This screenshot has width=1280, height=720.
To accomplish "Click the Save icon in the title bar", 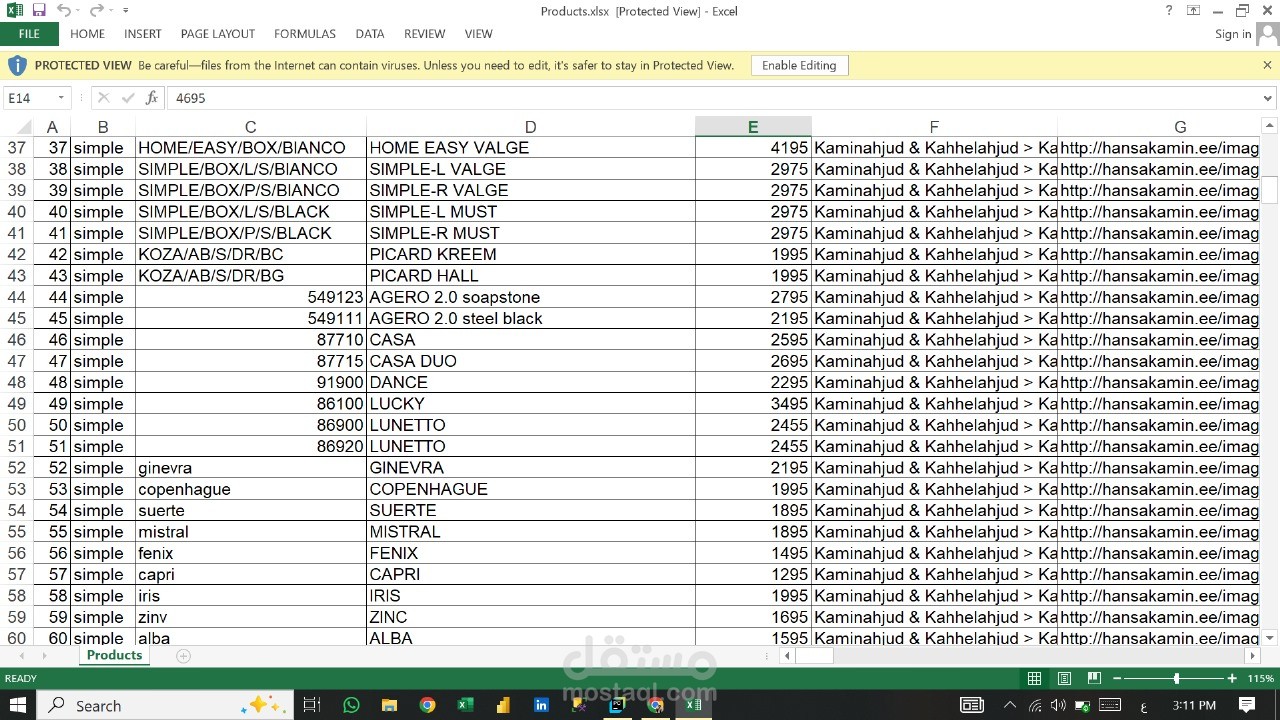I will [39, 11].
